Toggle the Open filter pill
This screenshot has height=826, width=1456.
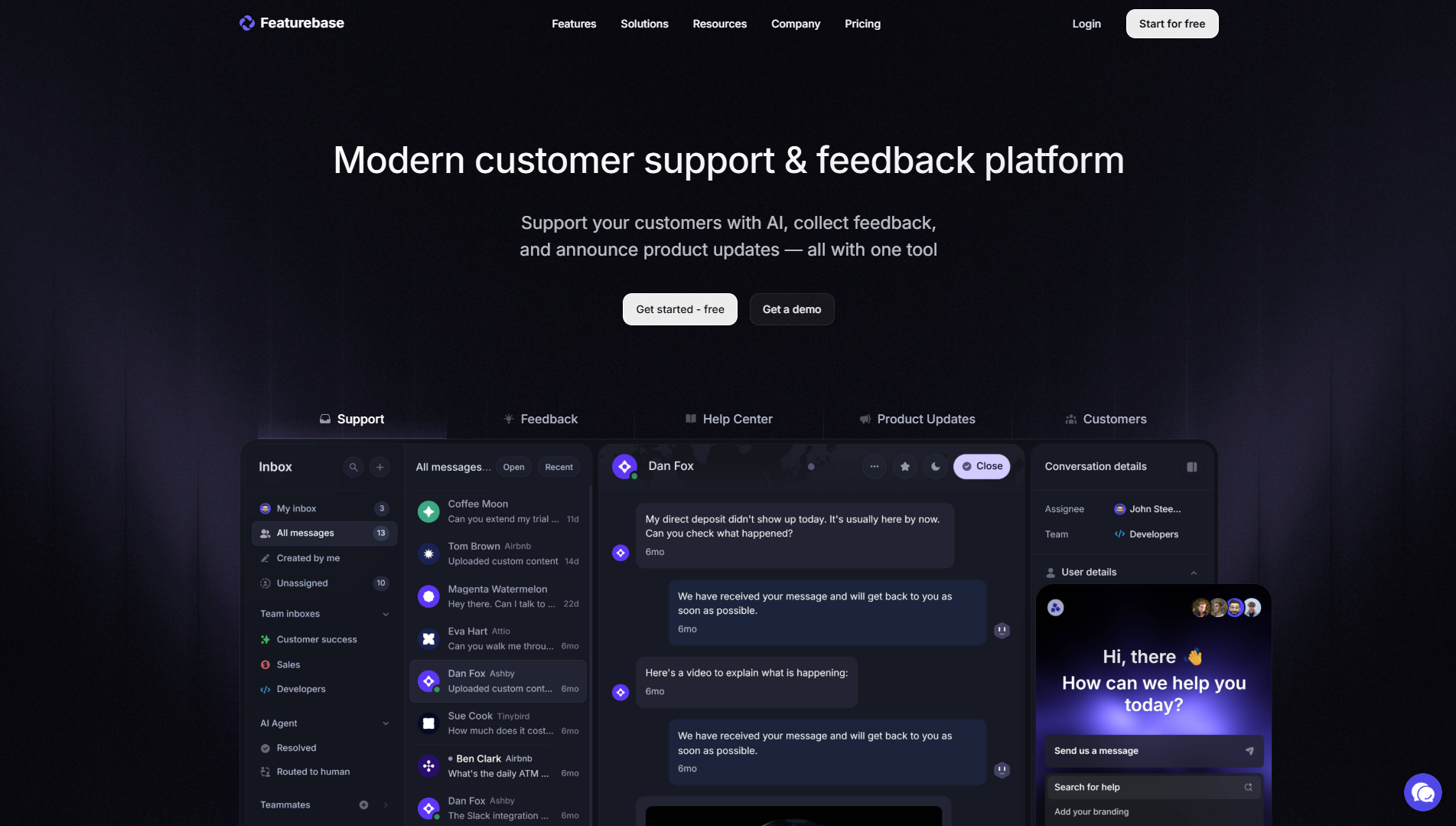click(x=514, y=467)
